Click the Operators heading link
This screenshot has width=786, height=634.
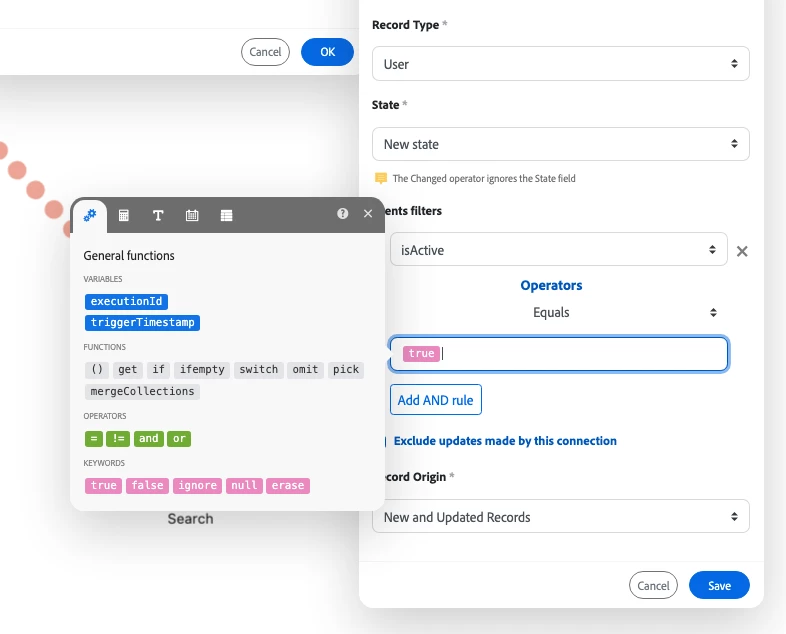click(x=551, y=286)
